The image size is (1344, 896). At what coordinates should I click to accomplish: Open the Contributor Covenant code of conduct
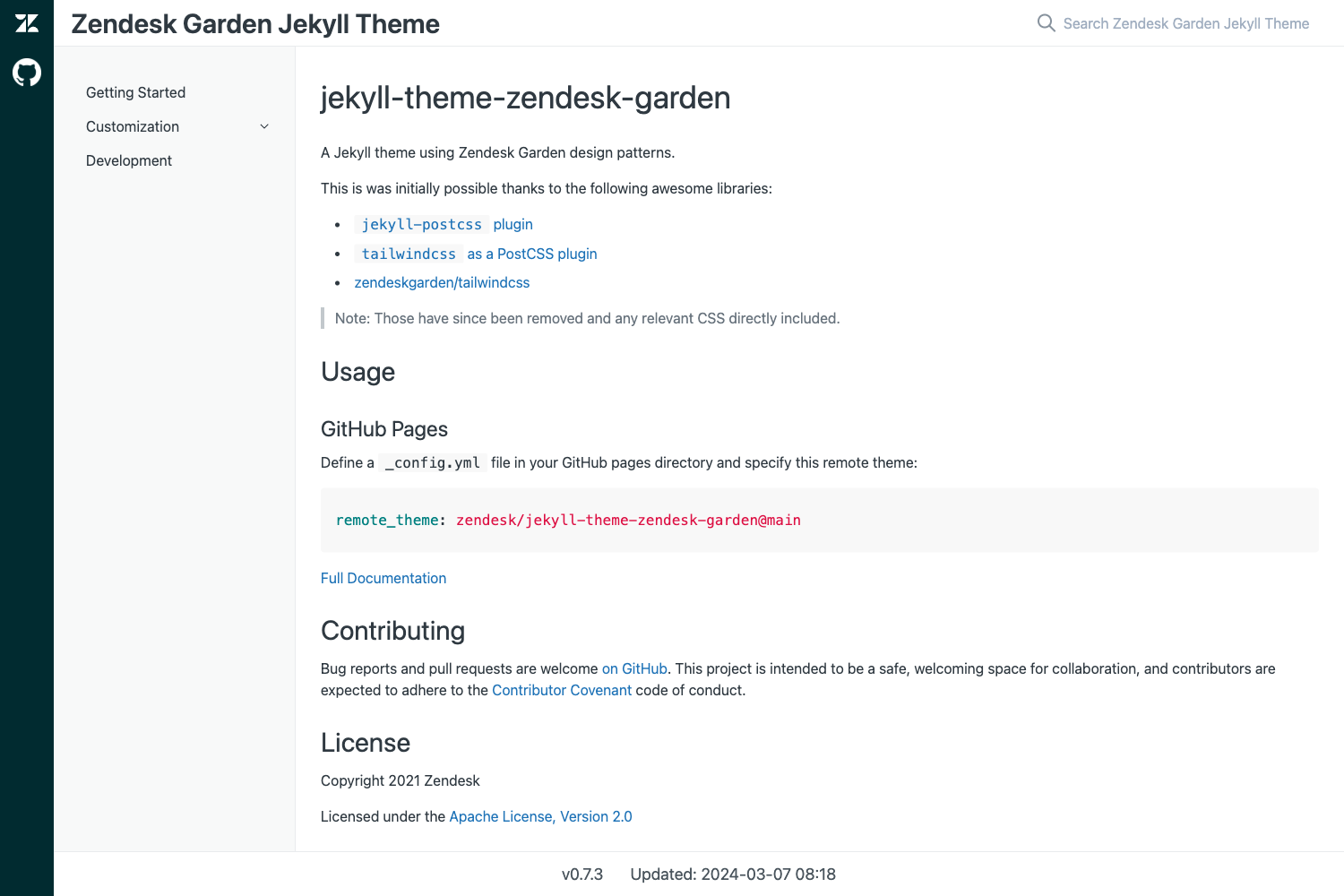561,690
